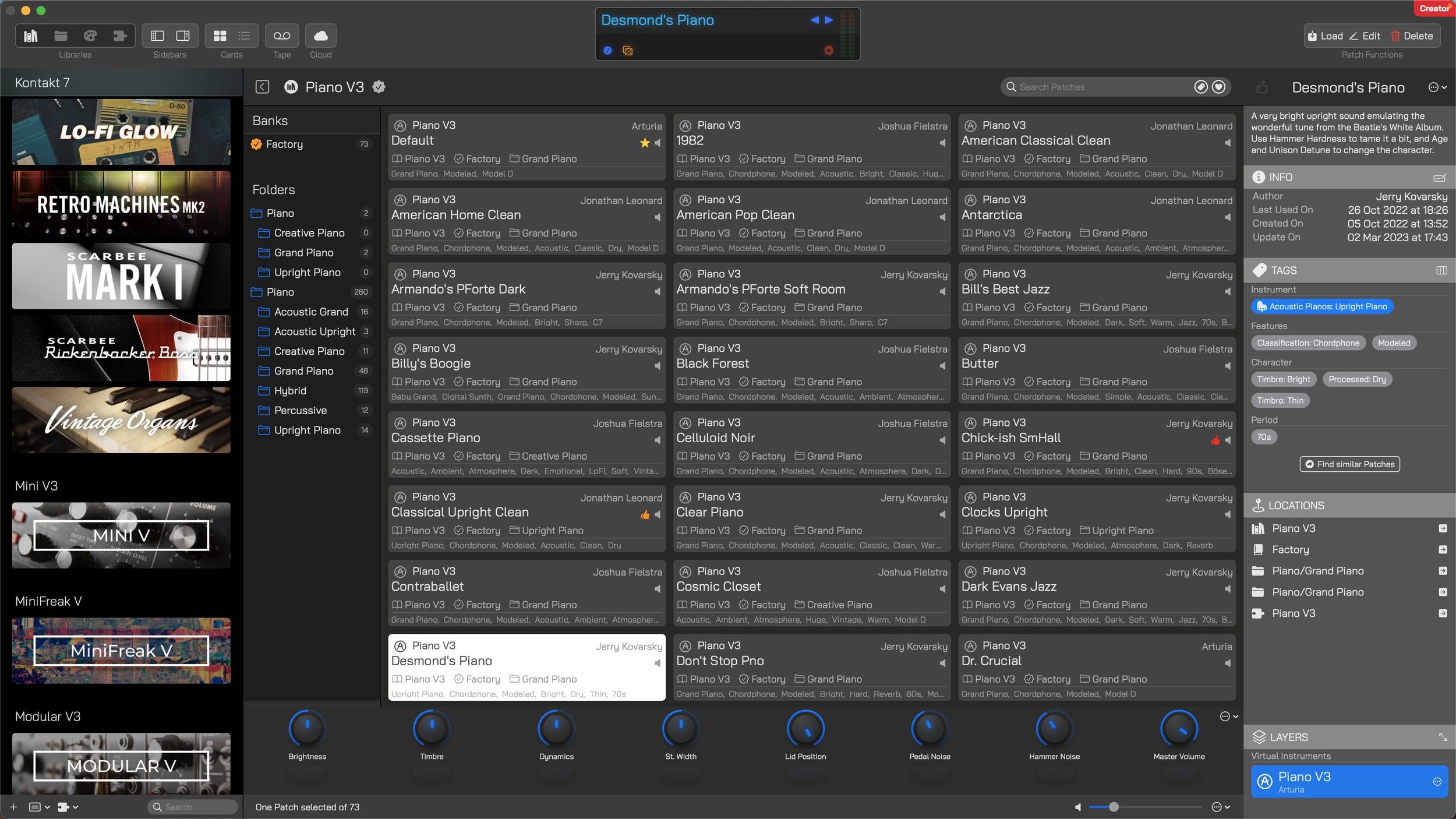Switch to Cards grid view
This screenshot has width=1456, height=819.
coord(220,36)
